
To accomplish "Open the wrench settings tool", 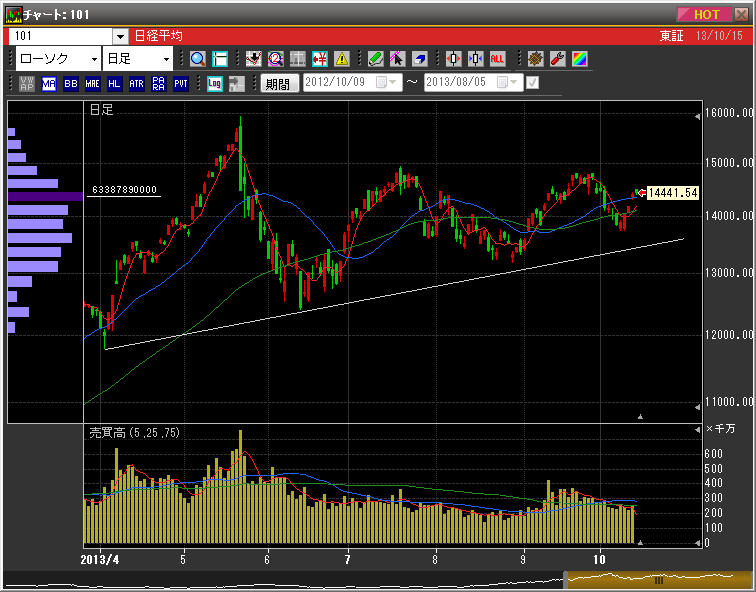I will (558, 59).
